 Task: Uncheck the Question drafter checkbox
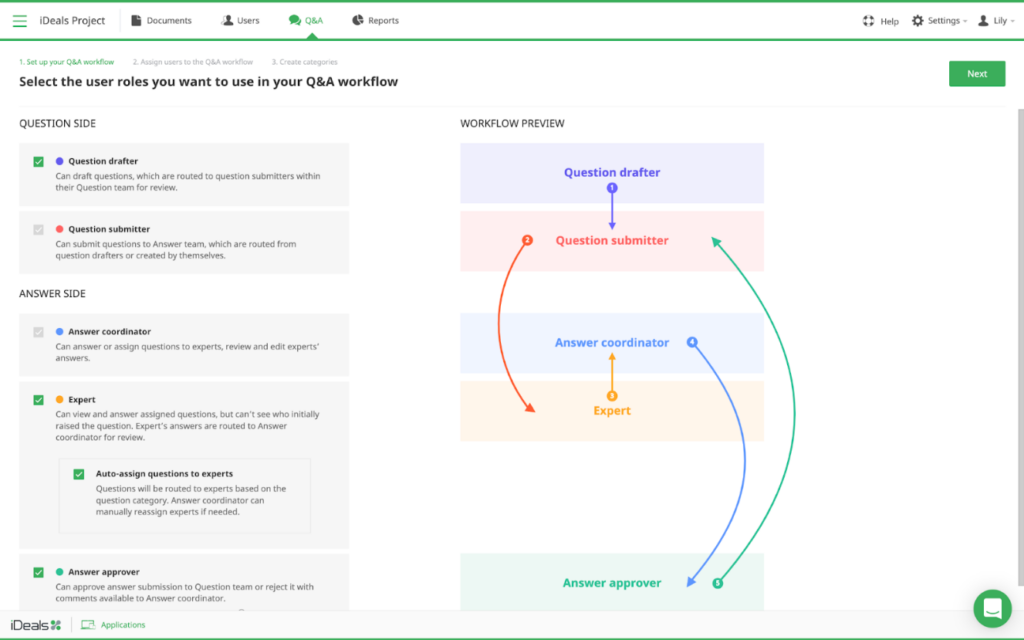click(39, 161)
